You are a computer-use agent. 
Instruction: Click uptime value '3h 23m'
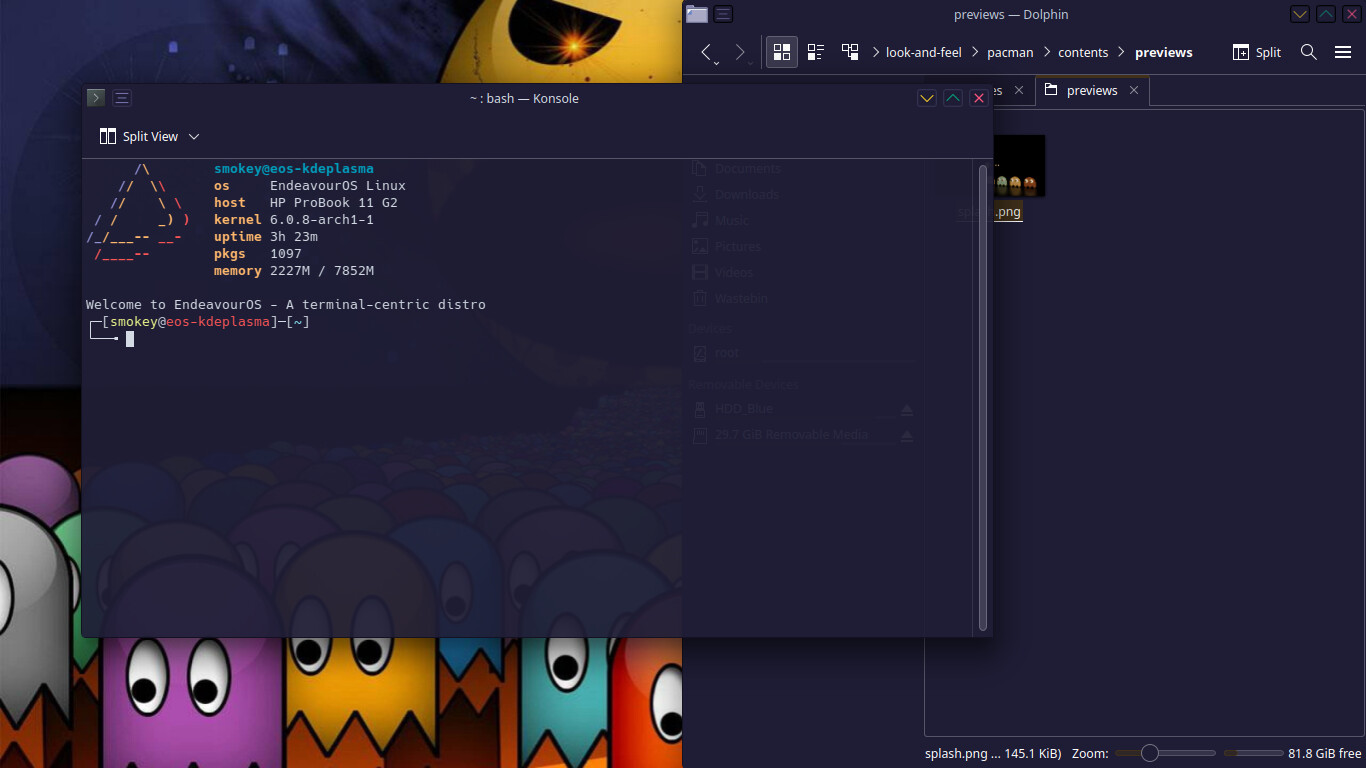coord(294,236)
